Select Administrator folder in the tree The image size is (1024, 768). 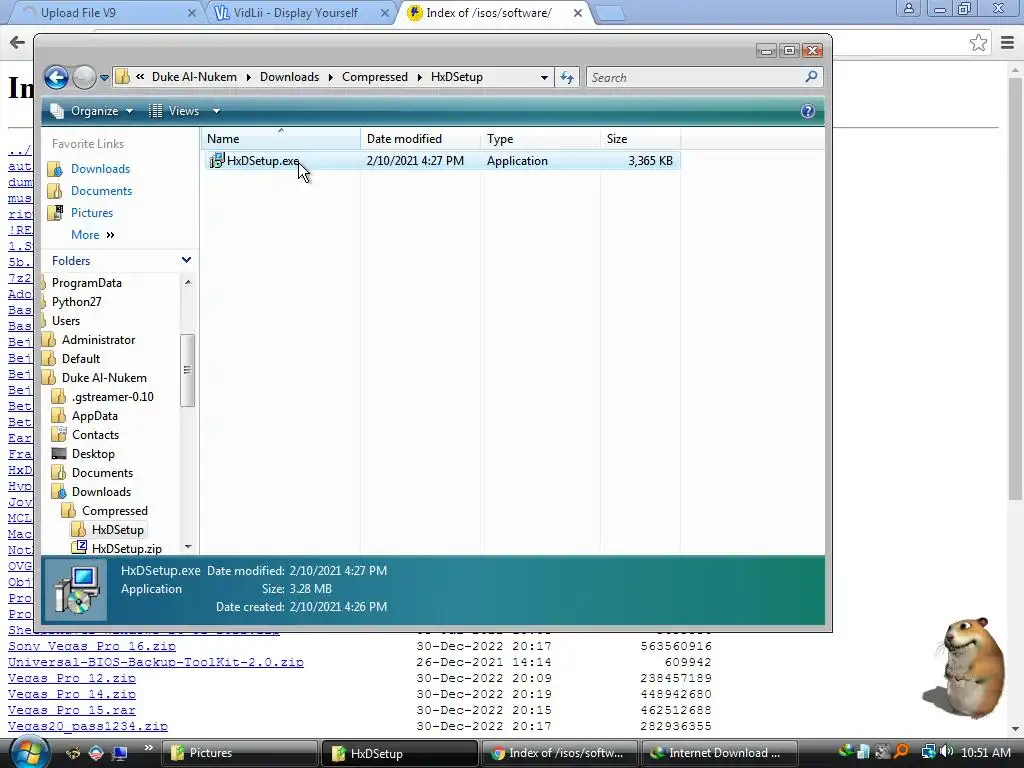(98, 340)
